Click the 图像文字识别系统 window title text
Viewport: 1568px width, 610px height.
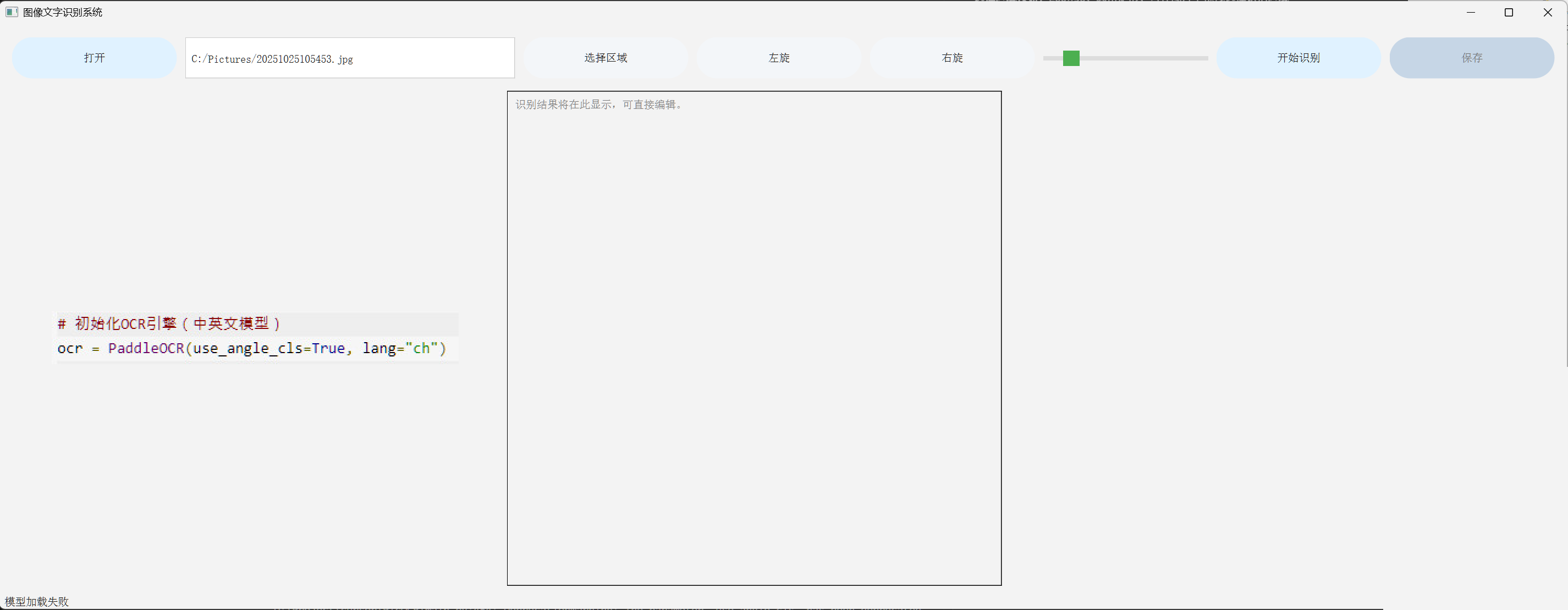click(x=63, y=12)
